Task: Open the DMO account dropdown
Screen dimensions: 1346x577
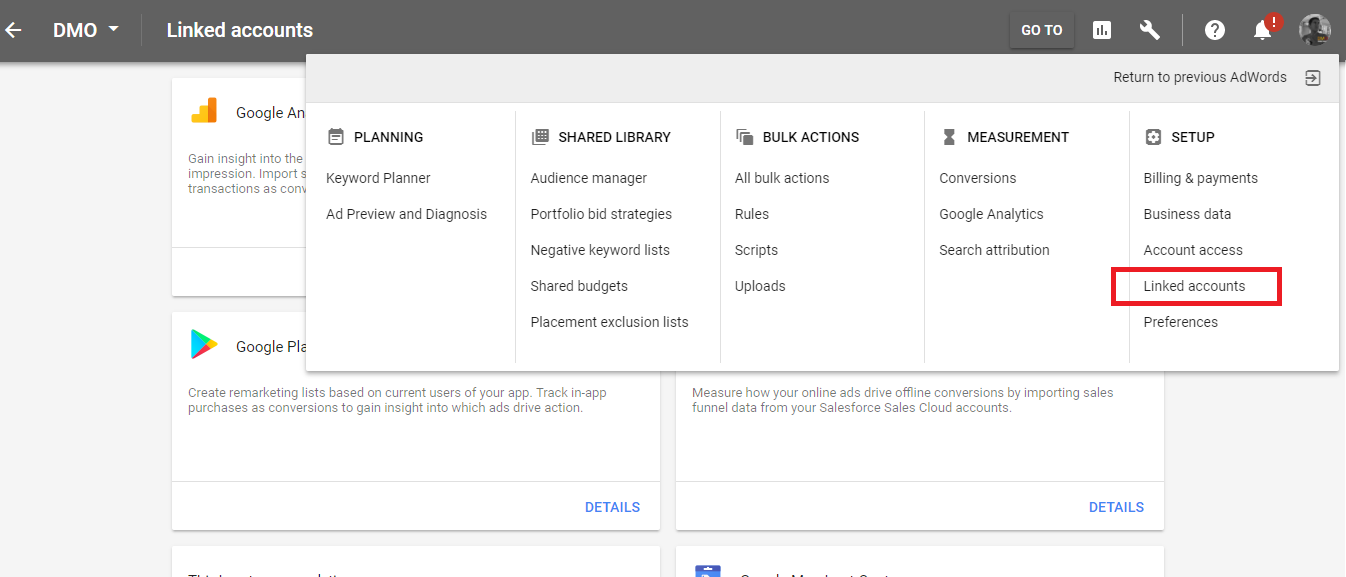Action: [x=86, y=30]
